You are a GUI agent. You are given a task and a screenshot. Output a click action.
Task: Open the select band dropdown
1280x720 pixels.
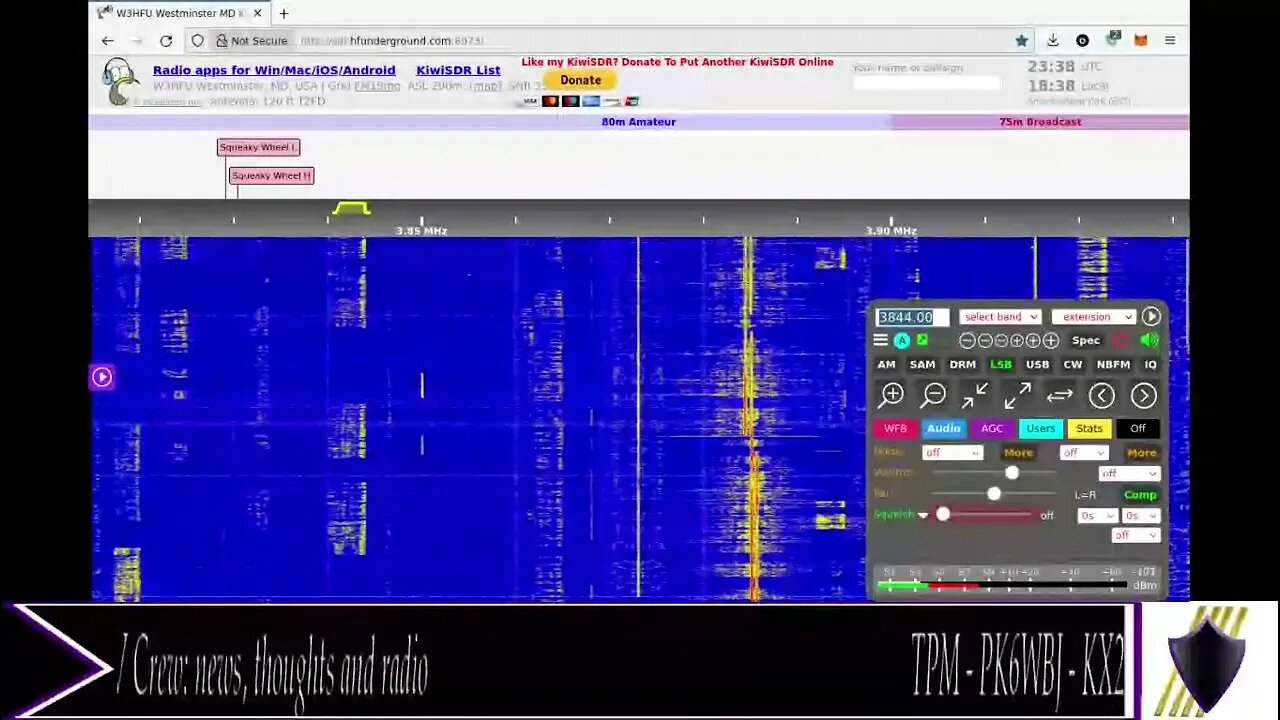click(x=1000, y=317)
